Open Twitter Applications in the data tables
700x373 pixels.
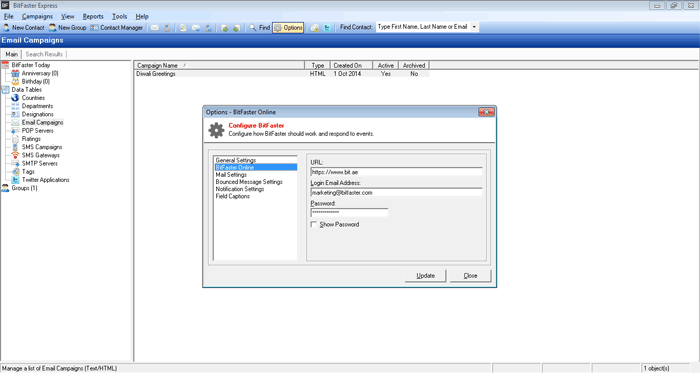point(46,180)
